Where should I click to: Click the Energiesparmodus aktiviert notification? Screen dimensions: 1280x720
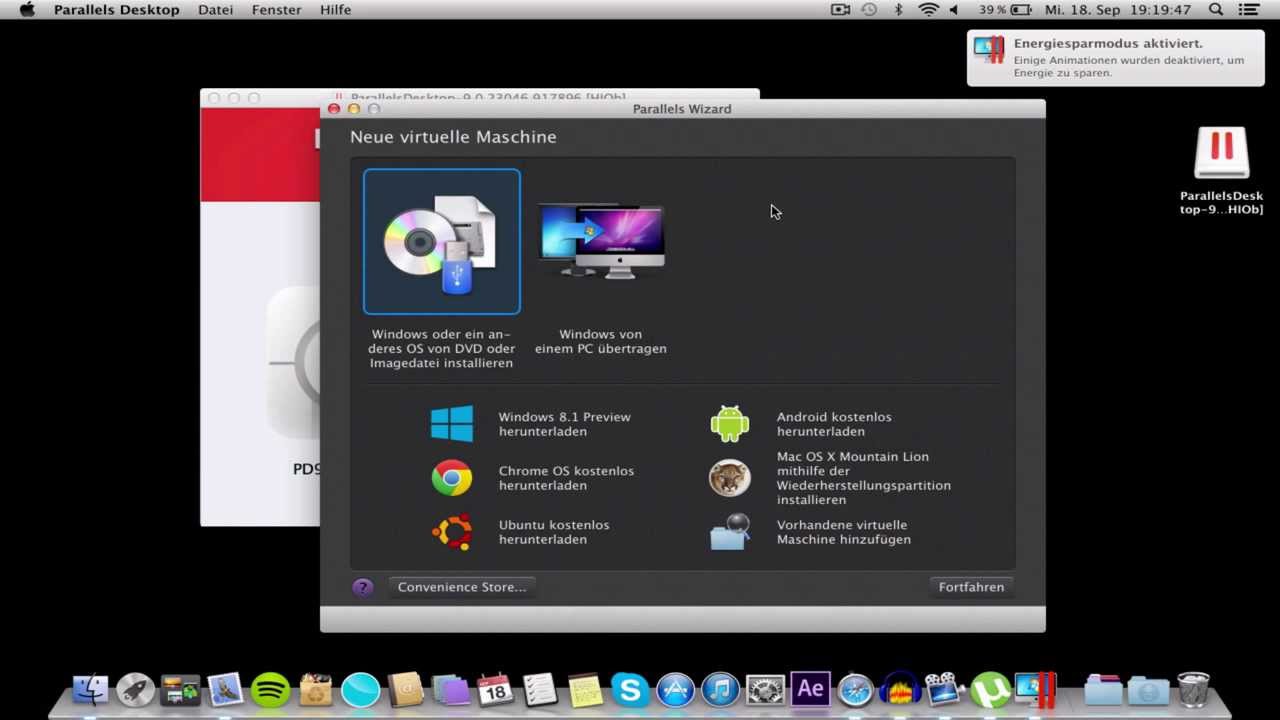pyautogui.click(x=1115, y=58)
